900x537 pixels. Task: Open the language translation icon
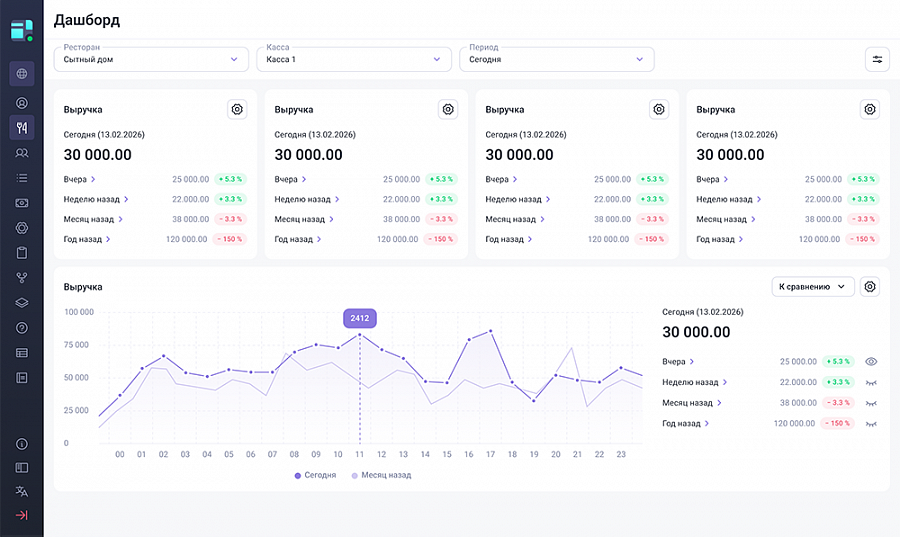tap(22, 491)
